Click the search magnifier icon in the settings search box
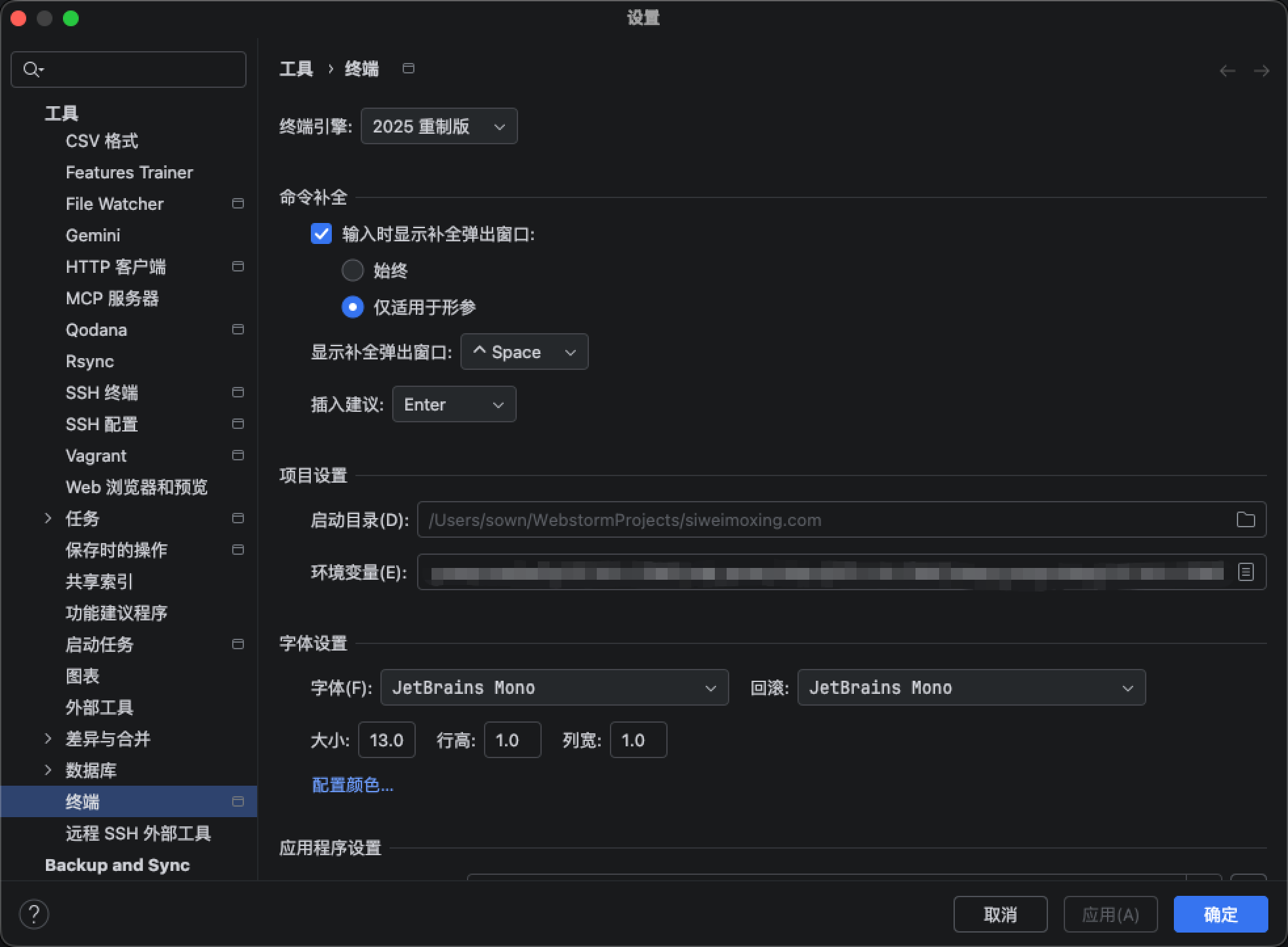Viewport: 1288px width, 947px height. click(x=31, y=70)
